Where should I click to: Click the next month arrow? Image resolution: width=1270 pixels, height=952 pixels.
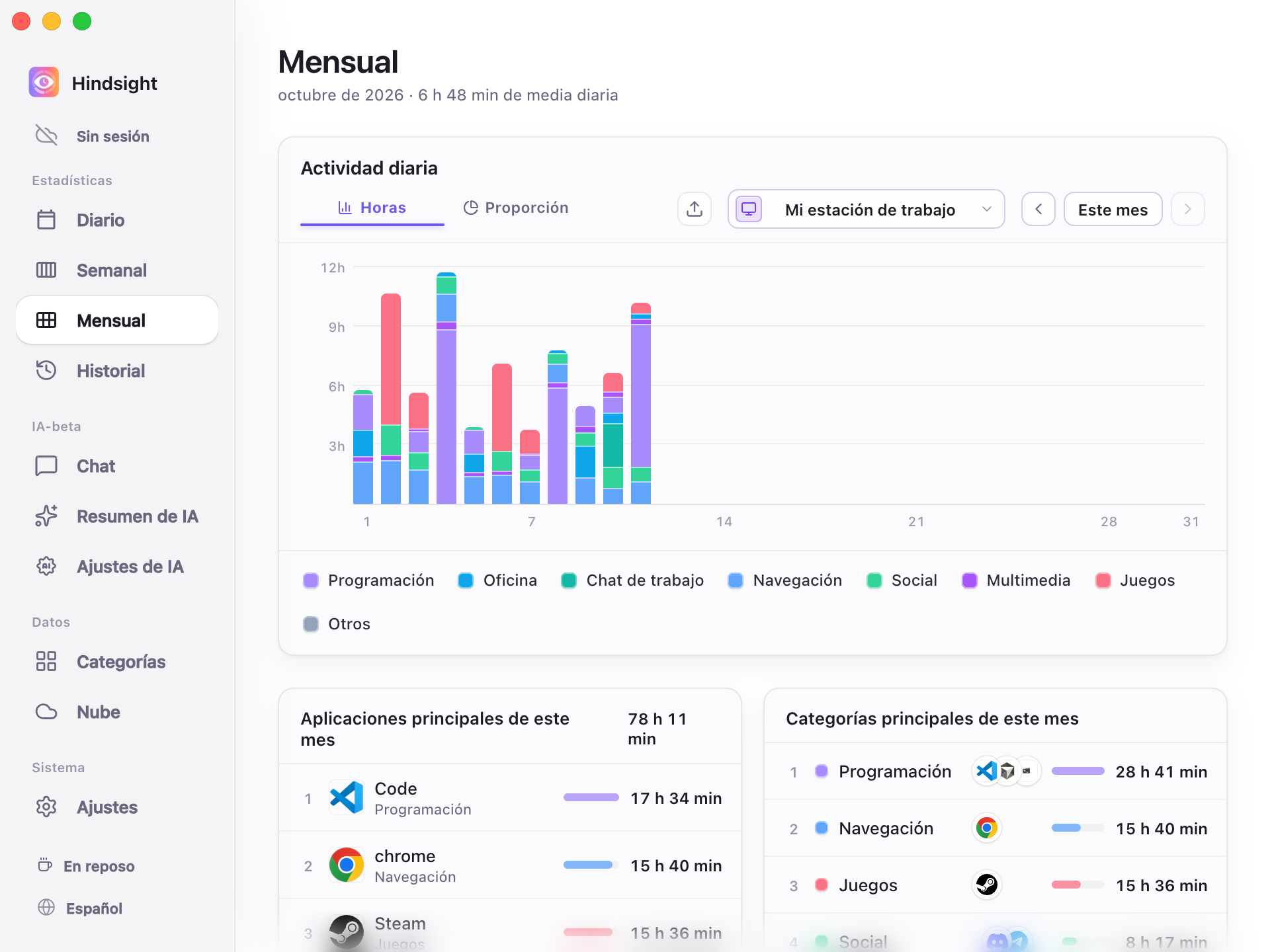1188,210
